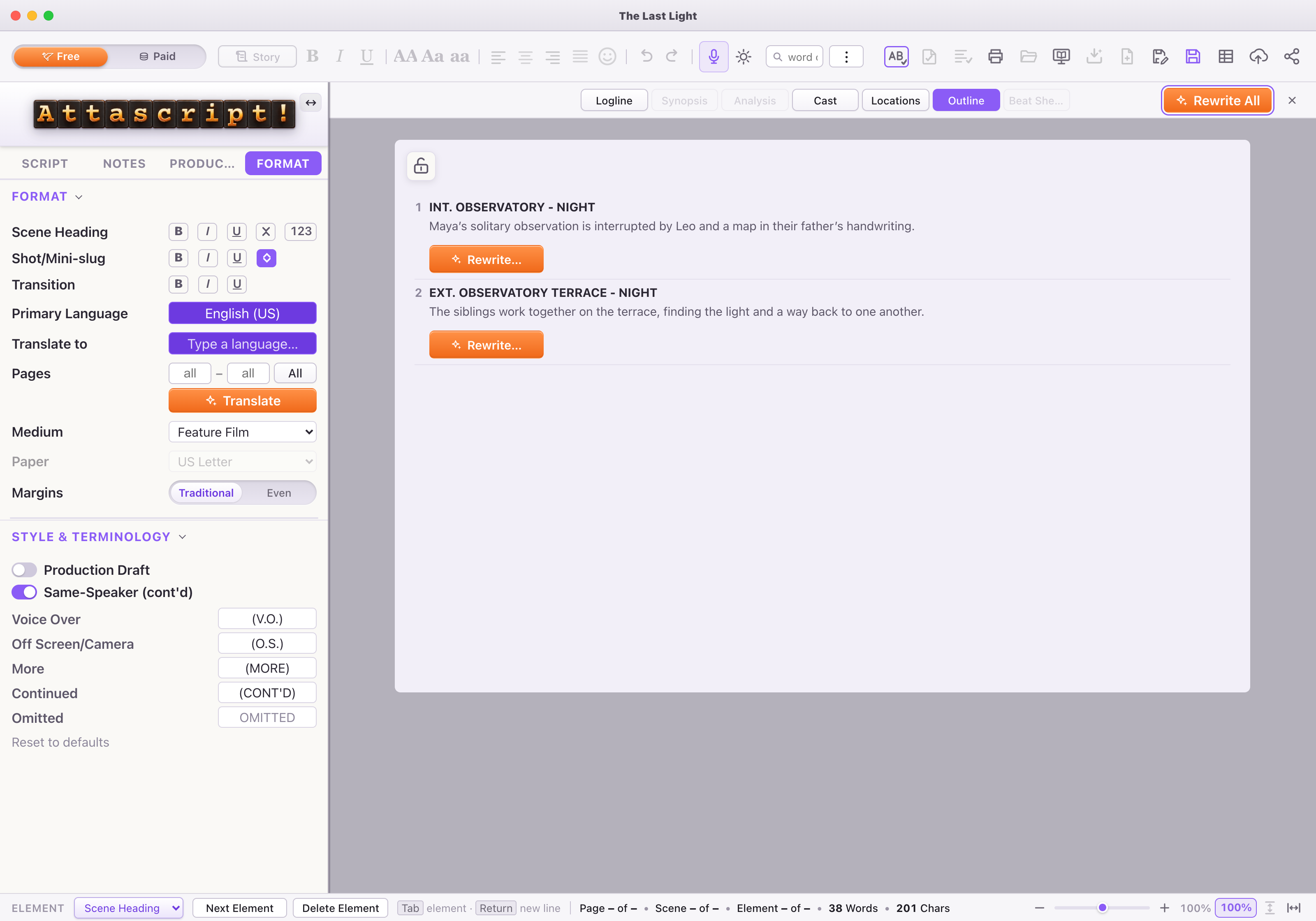Click the zoom in plus button
The image size is (1316, 921).
coord(1164,908)
